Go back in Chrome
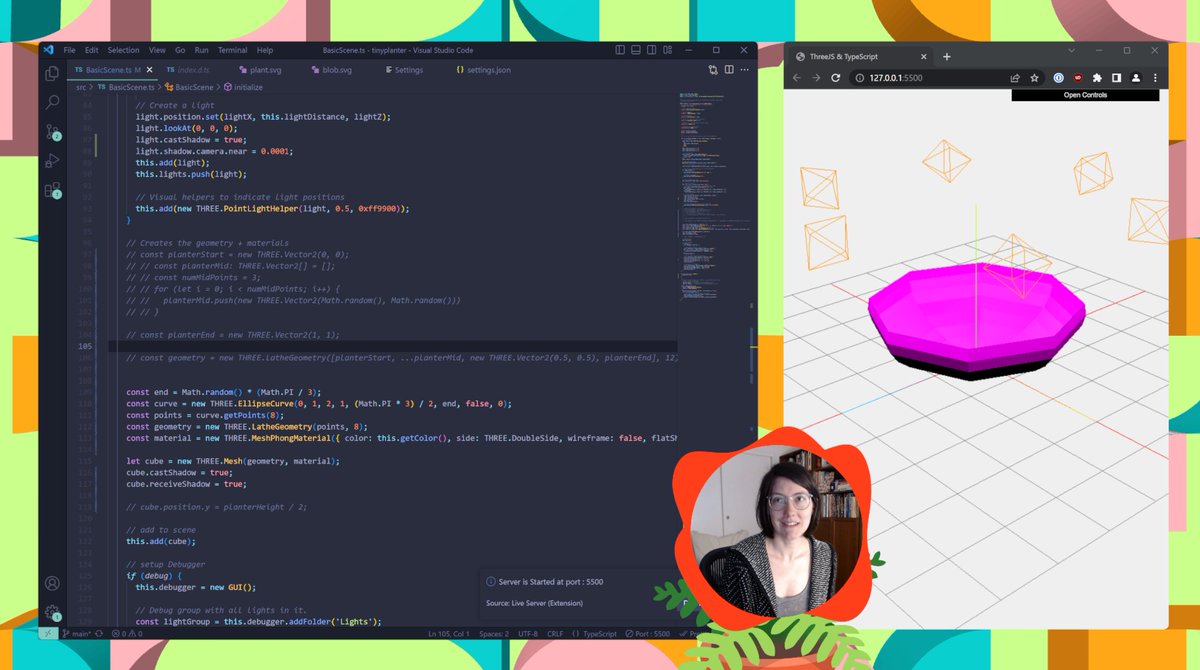 (797, 78)
